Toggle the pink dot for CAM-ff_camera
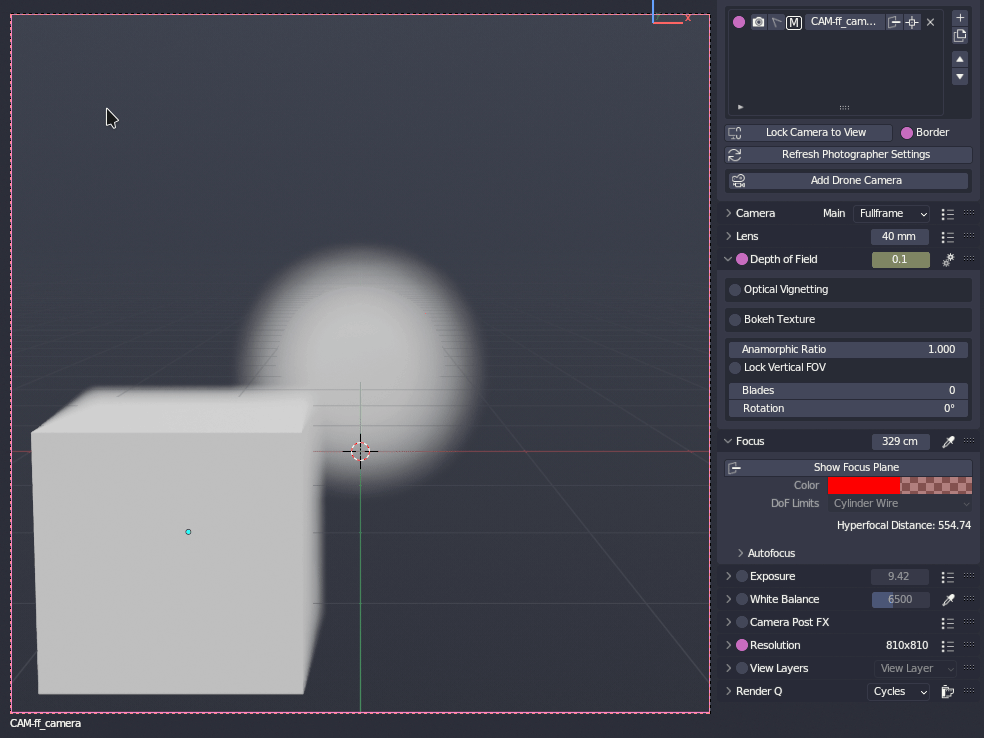 [x=739, y=22]
